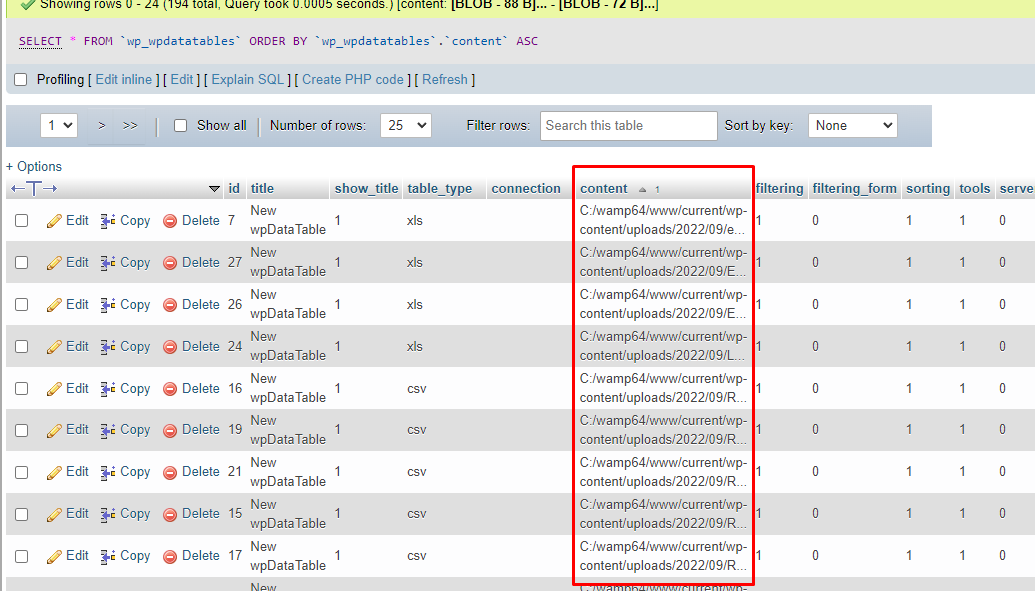Sort by the filtering column header
Screen dimensions: 1035x591
click(780, 188)
